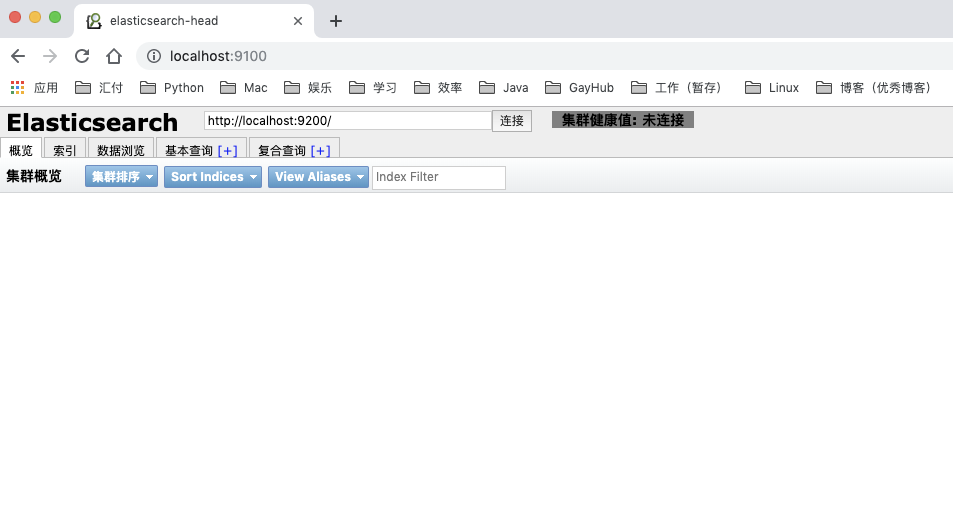Maximize the browser window with green button

[55, 17]
